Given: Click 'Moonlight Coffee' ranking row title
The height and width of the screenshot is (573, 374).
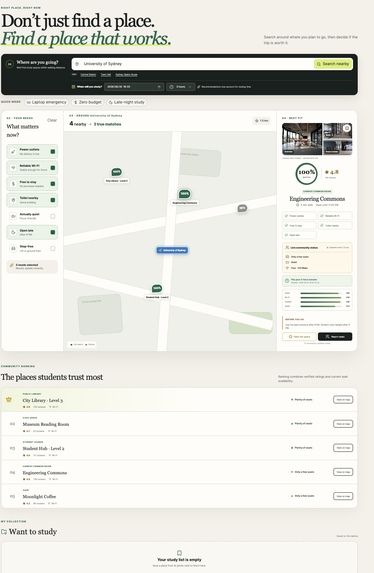Looking at the screenshot, I should [x=39, y=497].
